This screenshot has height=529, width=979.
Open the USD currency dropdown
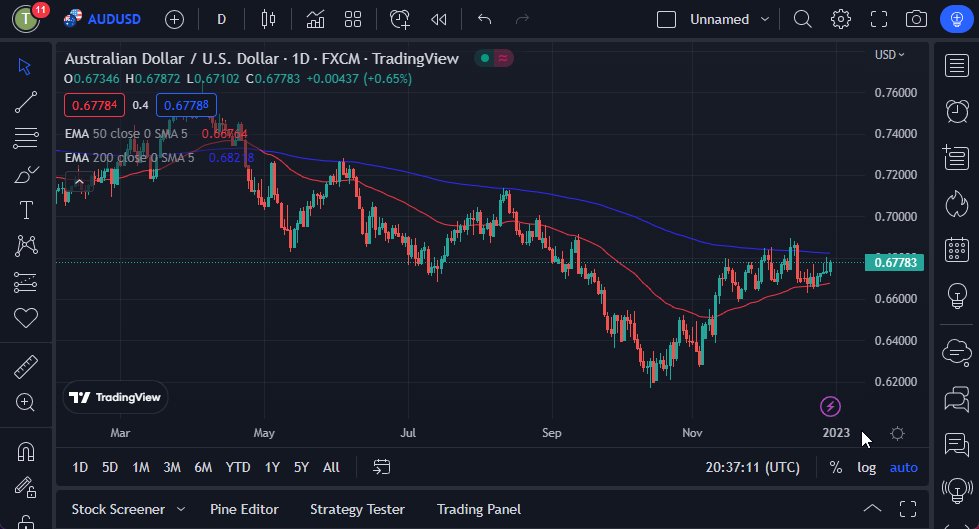tap(889, 55)
